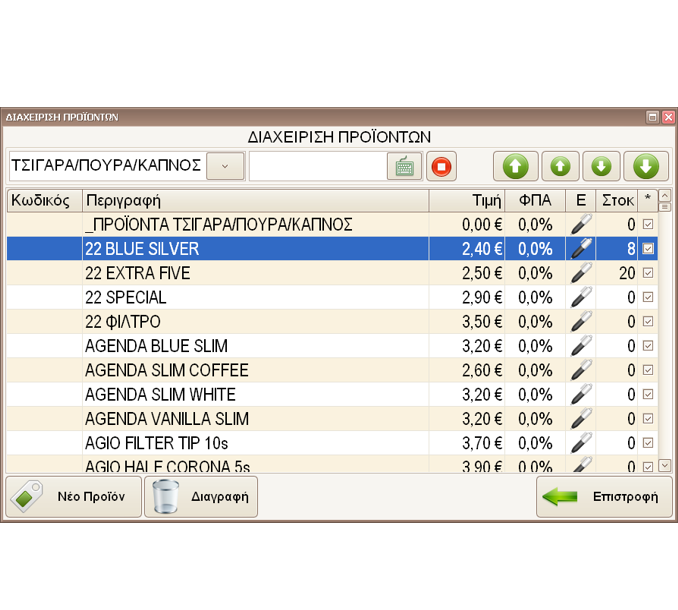The height and width of the screenshot is (610, 678).
Task: Move down one row with small down arrow
Action: tap(601, 166)
